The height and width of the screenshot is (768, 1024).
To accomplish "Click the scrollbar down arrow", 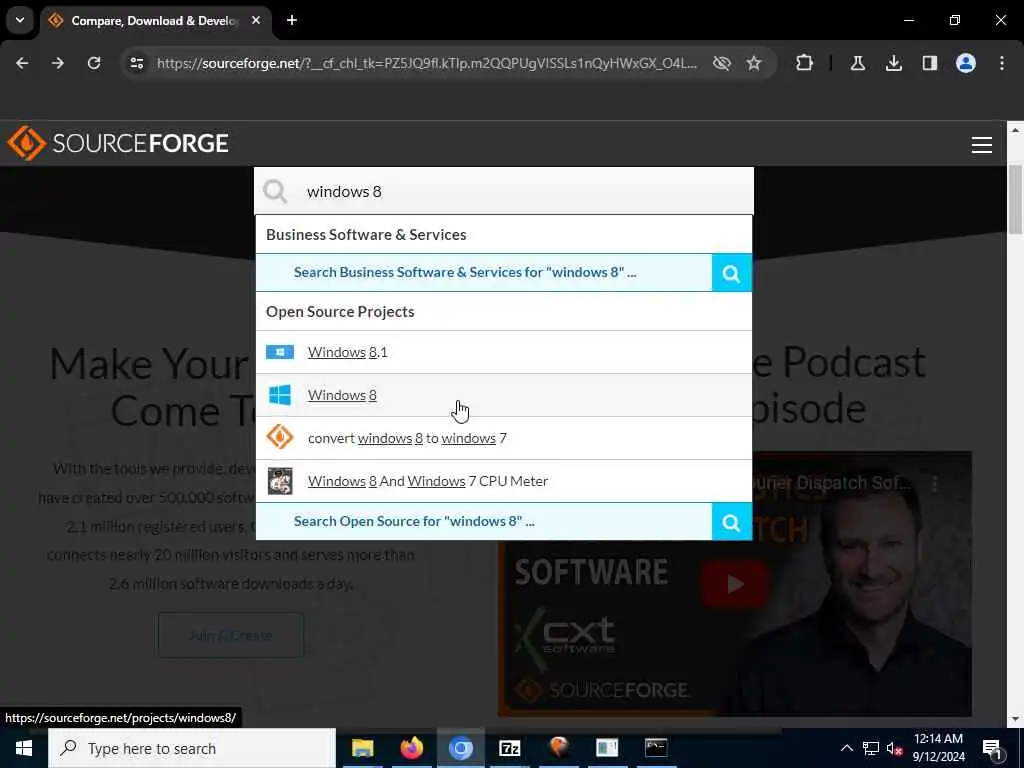I will pos(1015,719).
